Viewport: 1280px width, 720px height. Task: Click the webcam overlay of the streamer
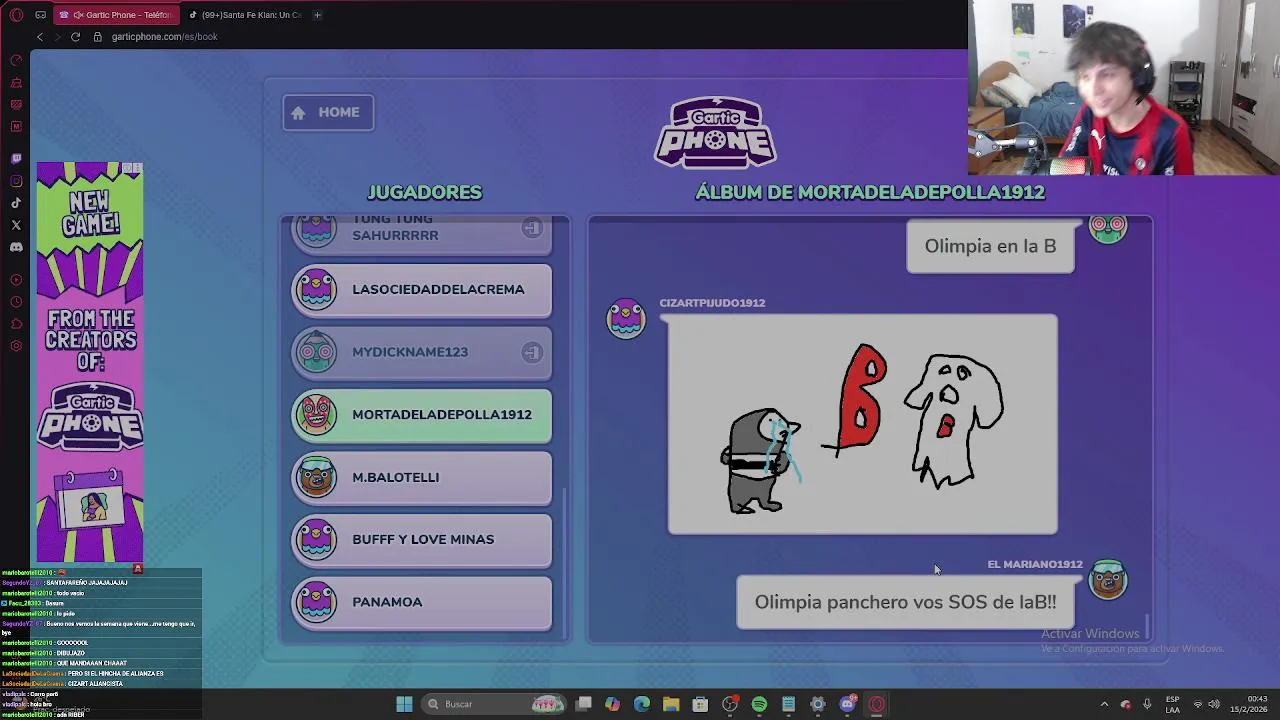(x=1124, y=88)
